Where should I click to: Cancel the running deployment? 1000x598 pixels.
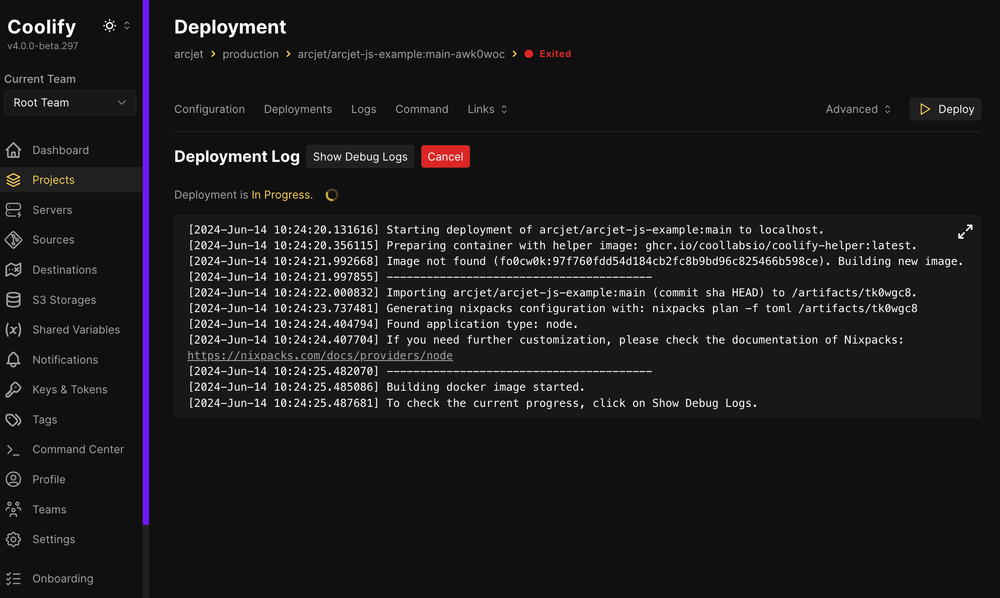(444, 156)
